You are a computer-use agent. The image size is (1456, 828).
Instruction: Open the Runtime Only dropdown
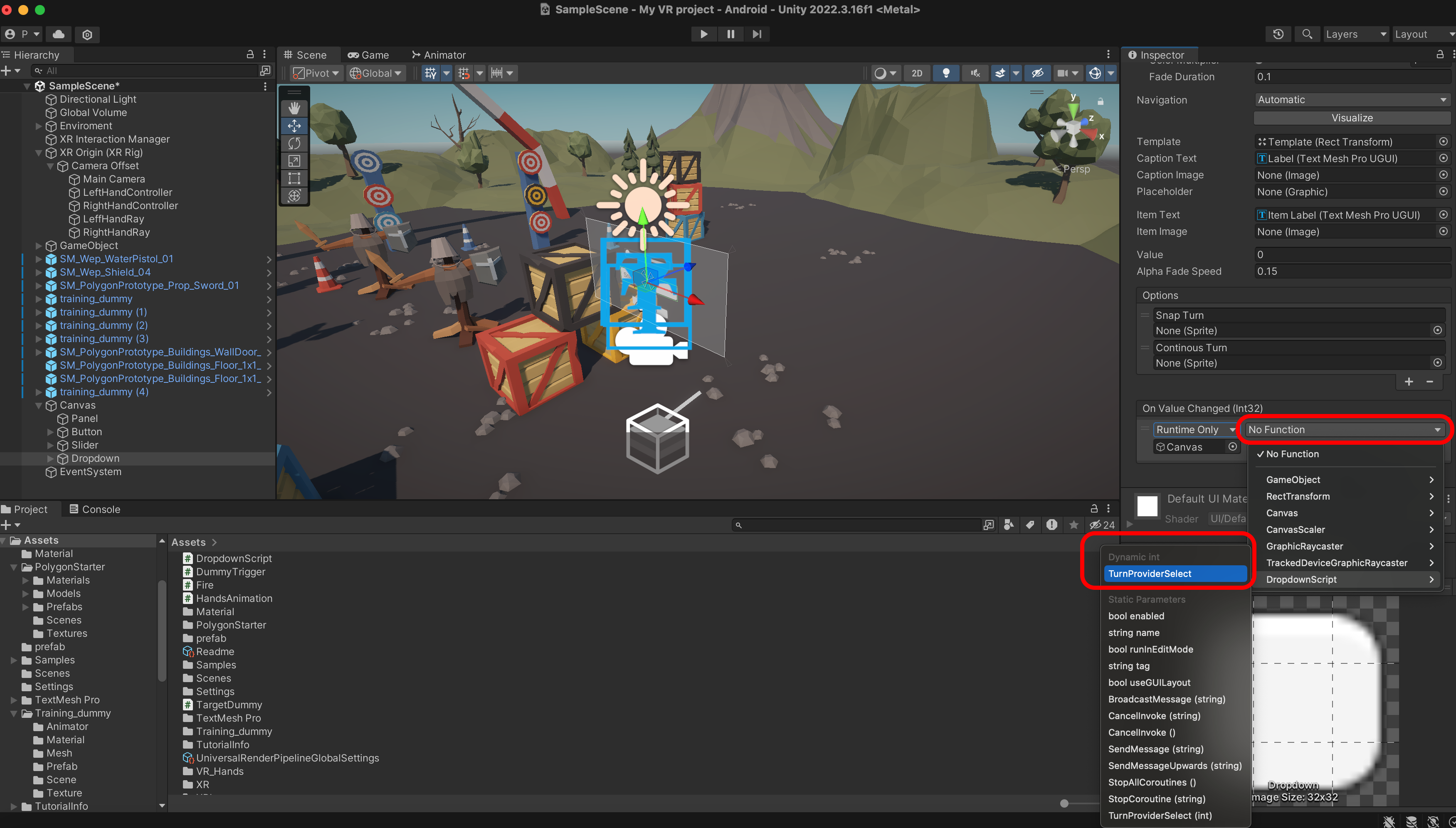[1195, 430]
